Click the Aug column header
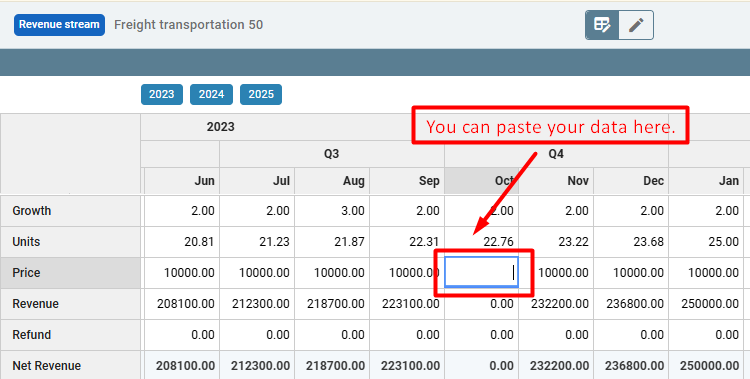750x379 pixels. [x=332, y=181]
